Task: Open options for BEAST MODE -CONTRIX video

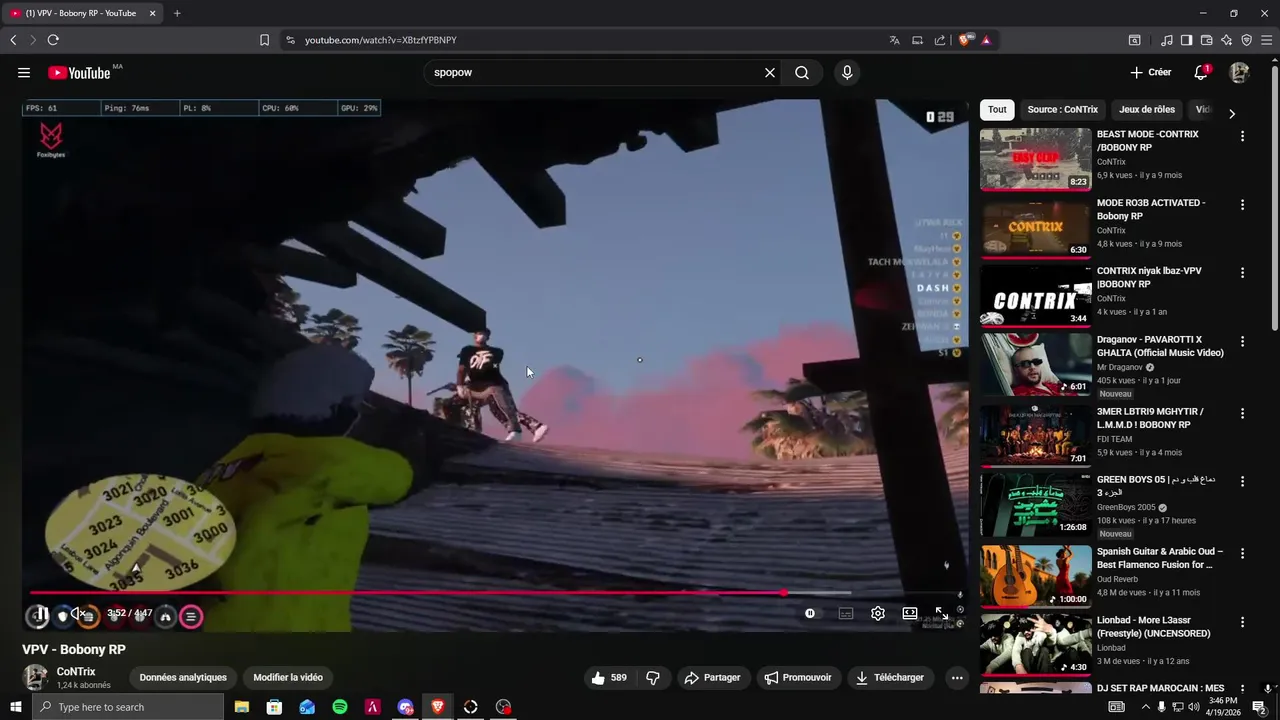Action: (1242, 136)
